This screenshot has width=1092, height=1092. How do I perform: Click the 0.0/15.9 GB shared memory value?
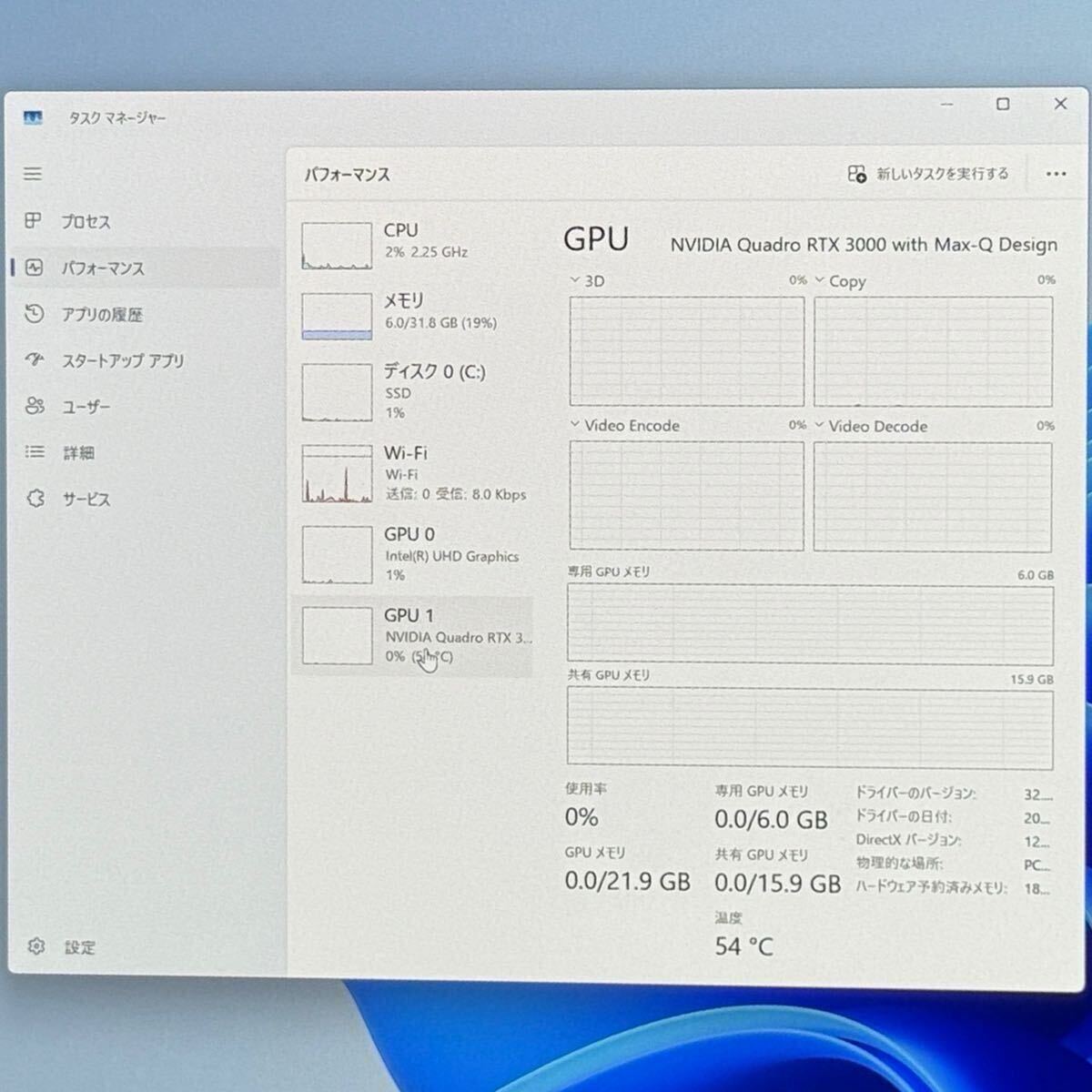point(777,883)
